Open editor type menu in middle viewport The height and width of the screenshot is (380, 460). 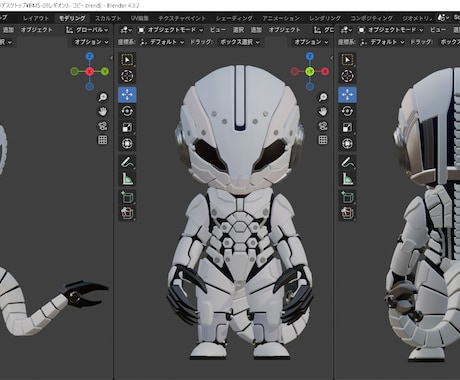126,30
